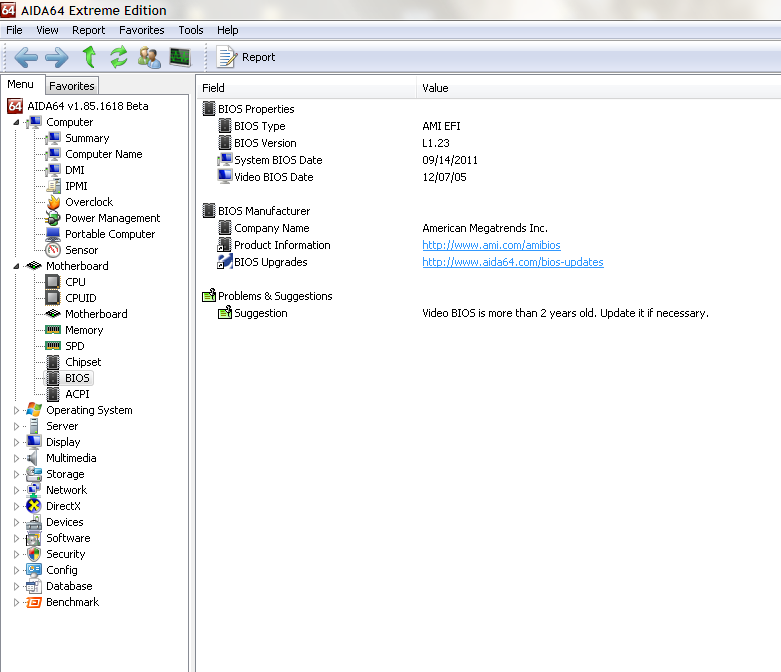Select the Memory module icon

(x=53, y=330)
